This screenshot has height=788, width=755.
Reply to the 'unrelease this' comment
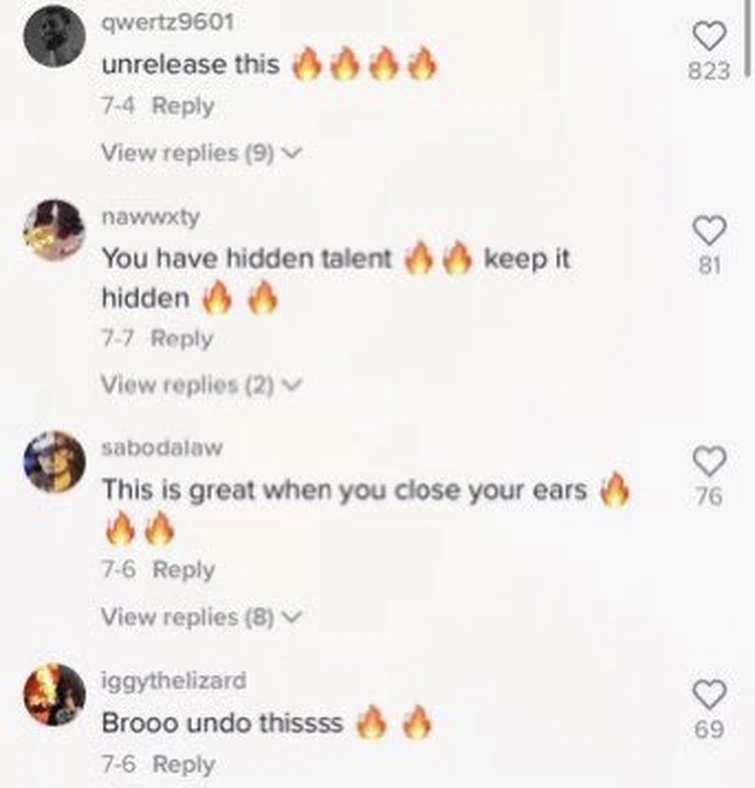(183, 106)
